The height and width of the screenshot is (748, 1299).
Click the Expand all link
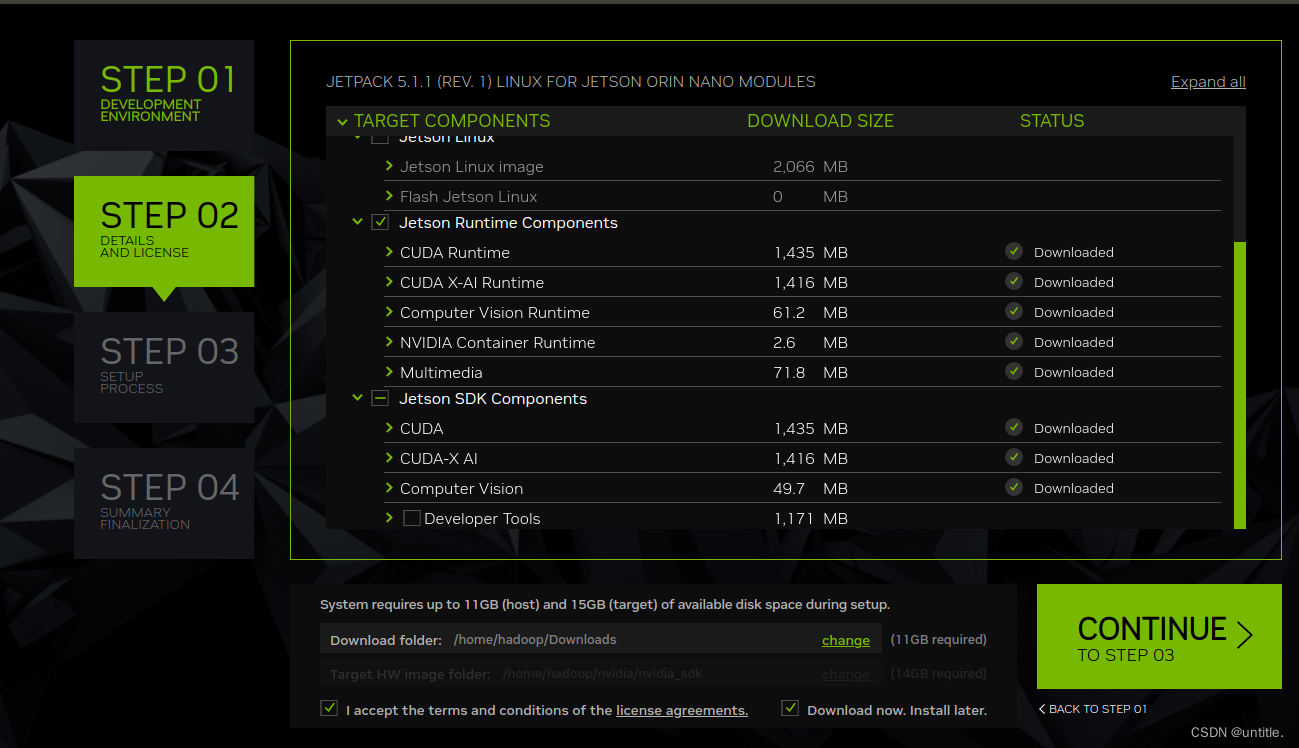(x=1208, y=82)
